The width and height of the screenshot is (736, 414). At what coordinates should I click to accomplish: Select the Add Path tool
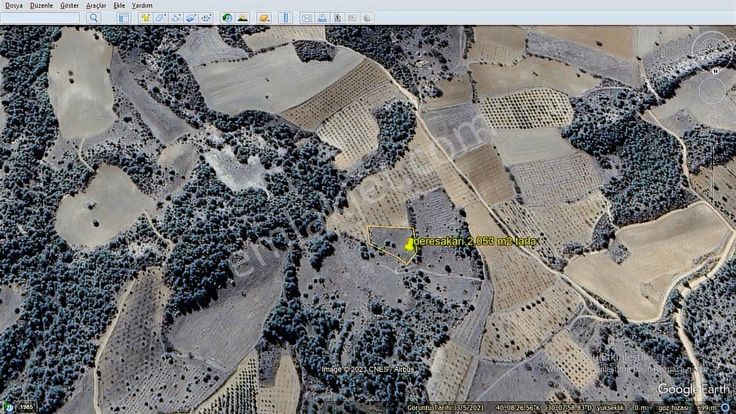[x=176, y=18]
